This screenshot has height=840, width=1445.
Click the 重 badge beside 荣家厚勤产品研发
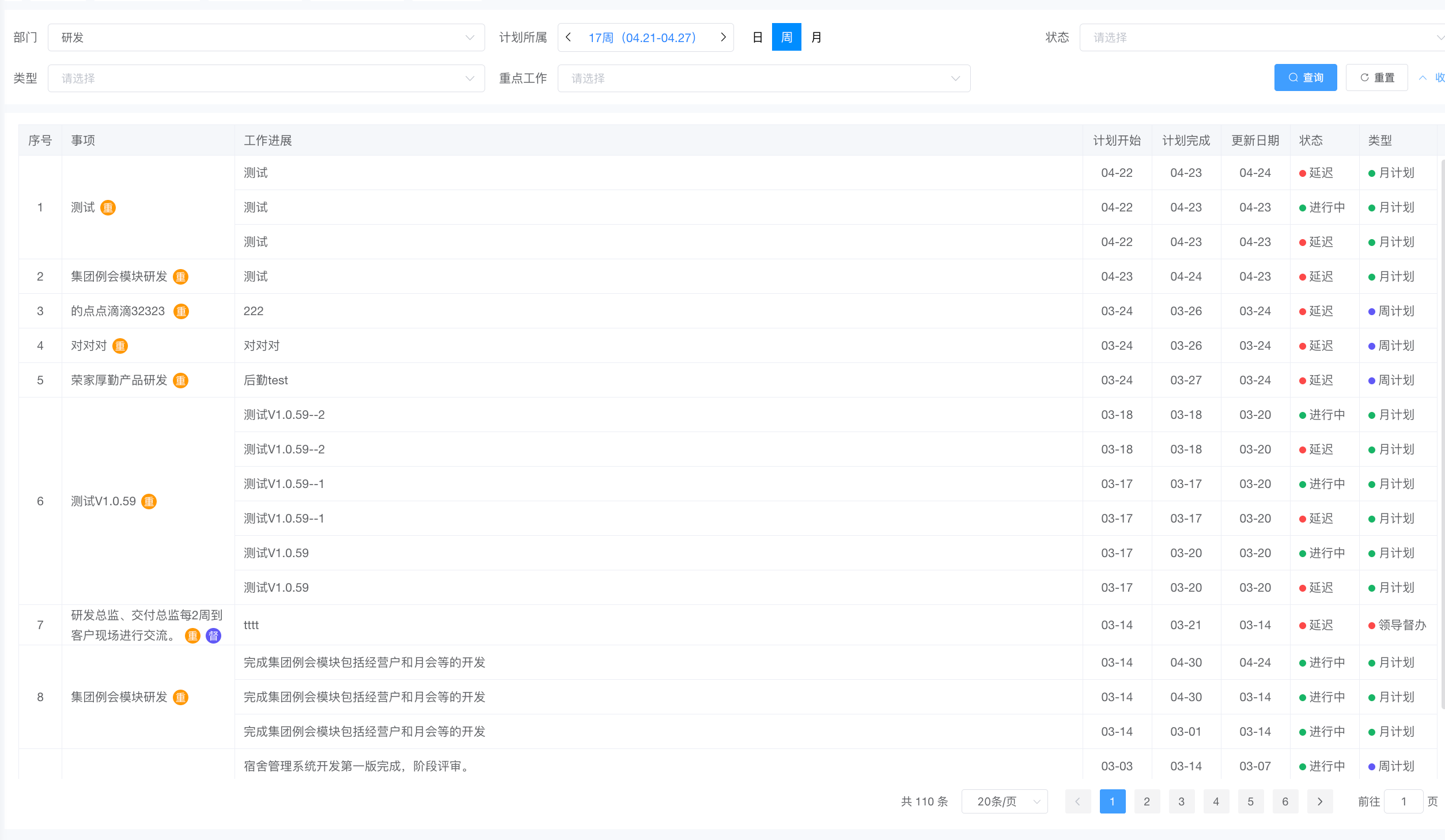[x=180, y=380]
